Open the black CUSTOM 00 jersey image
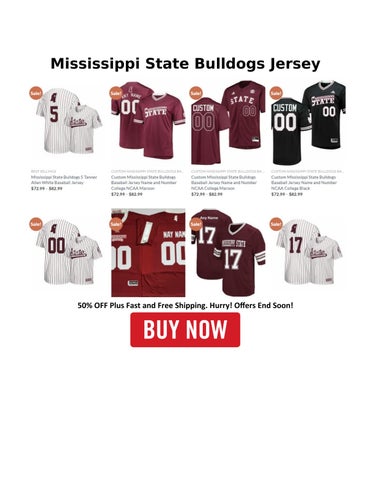Screen dimensions: 371x480 pyautogui.click(x=309, y=122)
